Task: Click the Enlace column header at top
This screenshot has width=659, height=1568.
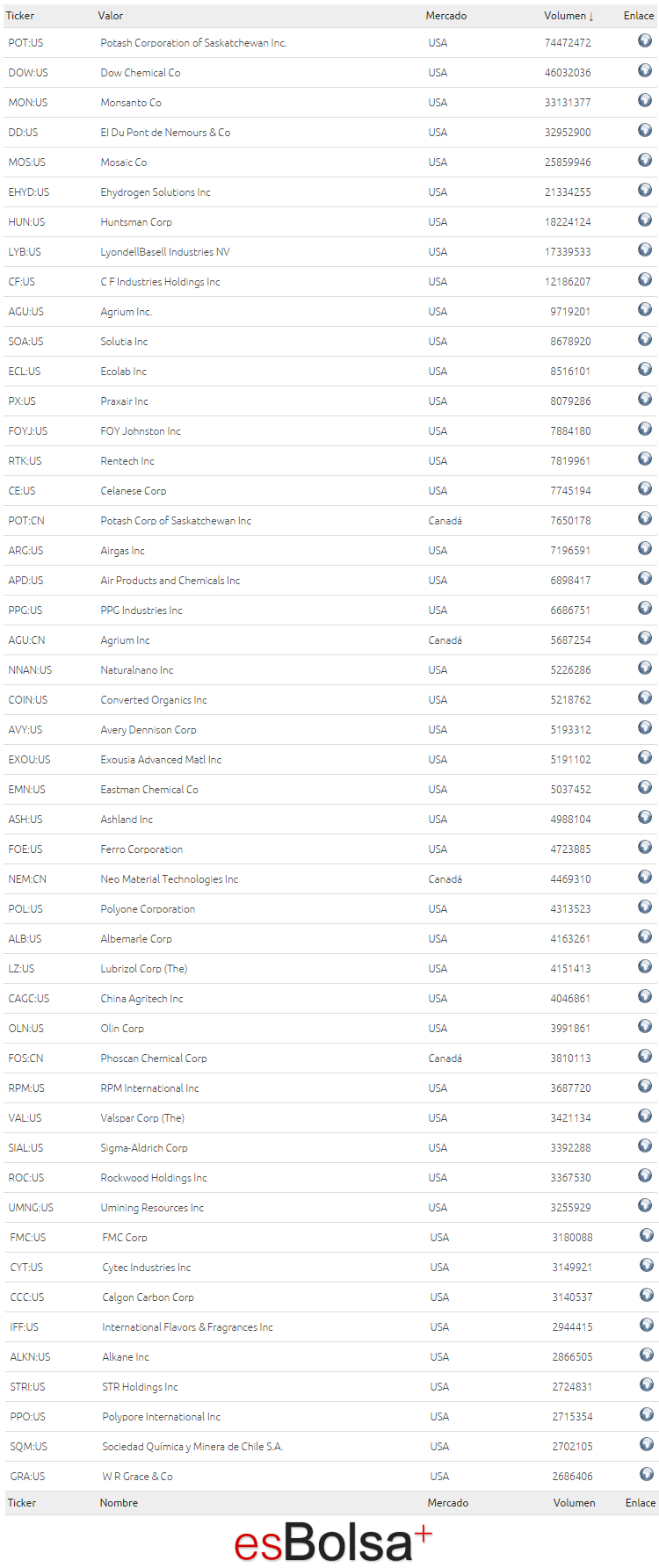Action: tap(639, 16)
